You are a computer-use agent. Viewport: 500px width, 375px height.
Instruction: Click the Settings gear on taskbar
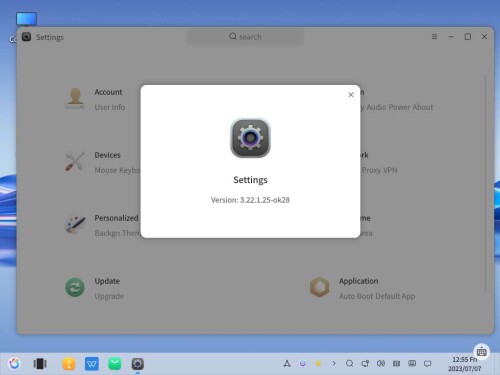[138, 364]
